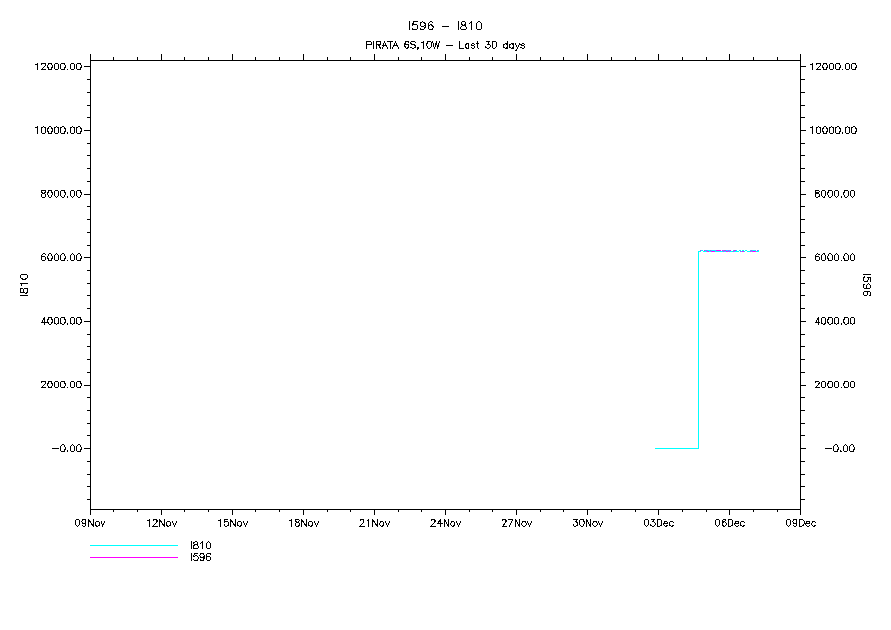
Task: Click the vertical cyan line jump
Action: [x=698, y=350]
